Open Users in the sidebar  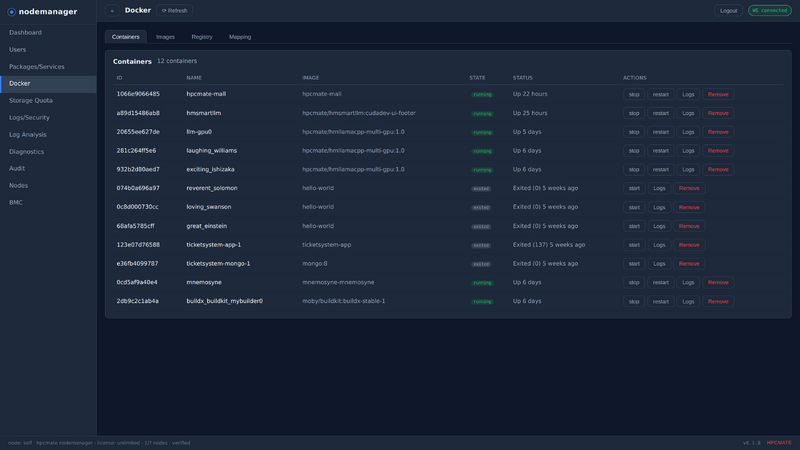coord(48,49)
